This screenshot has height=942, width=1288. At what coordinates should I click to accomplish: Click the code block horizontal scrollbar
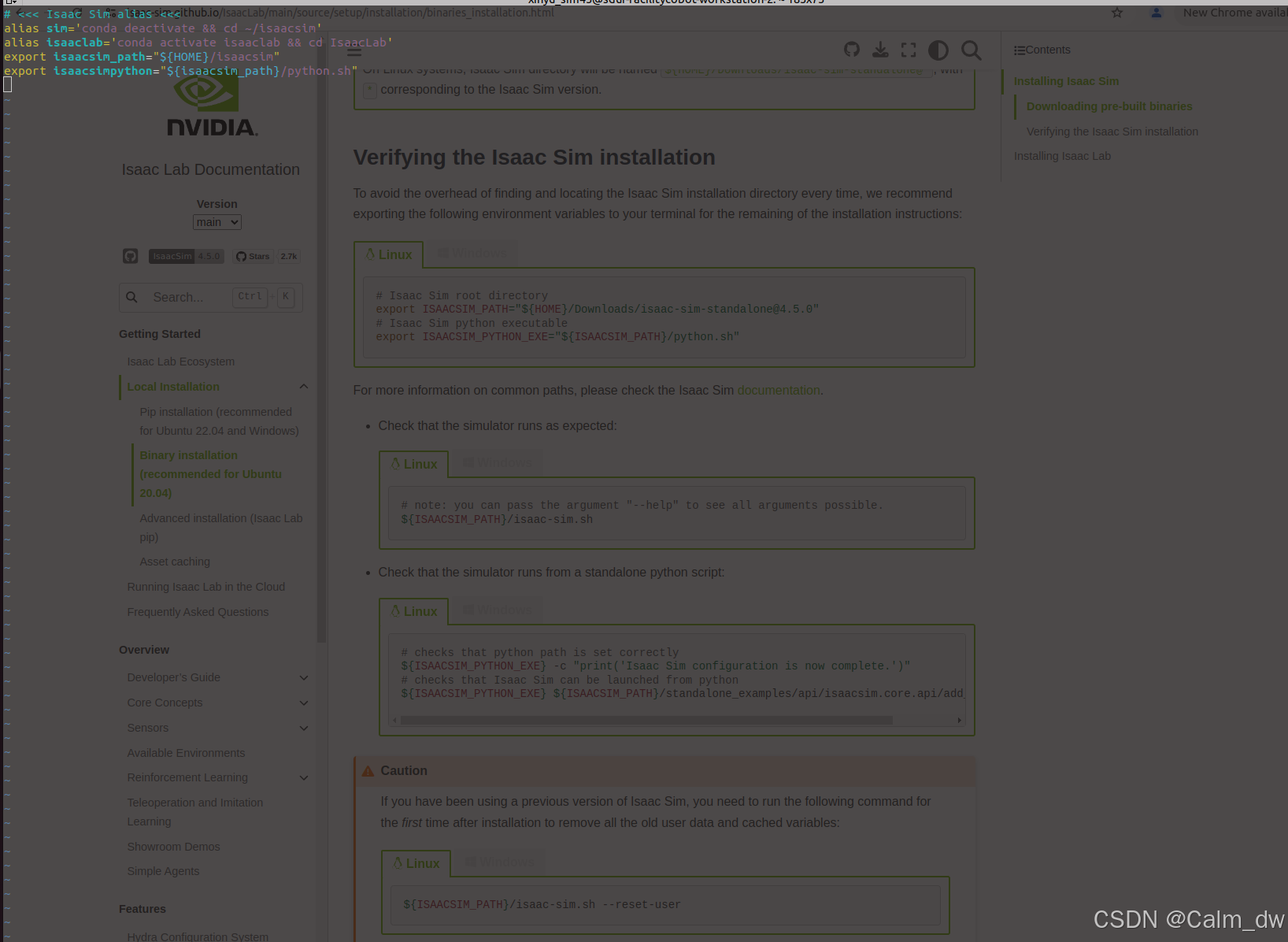coord(646,720)
